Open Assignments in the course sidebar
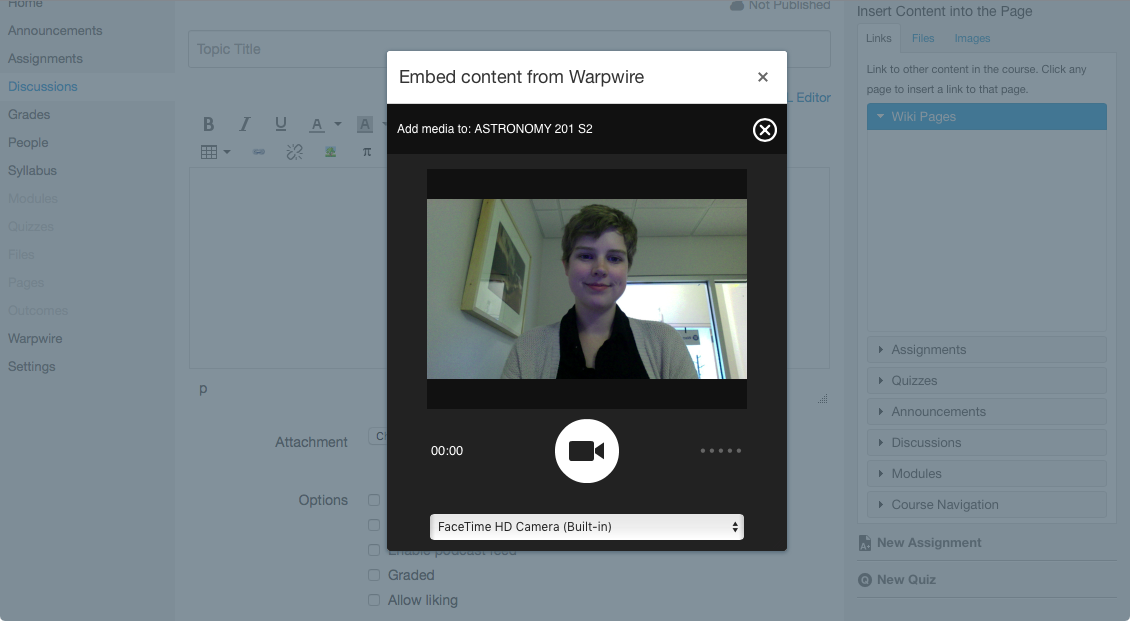Viewport: 1130px width, 621px height. pos(45,59)
